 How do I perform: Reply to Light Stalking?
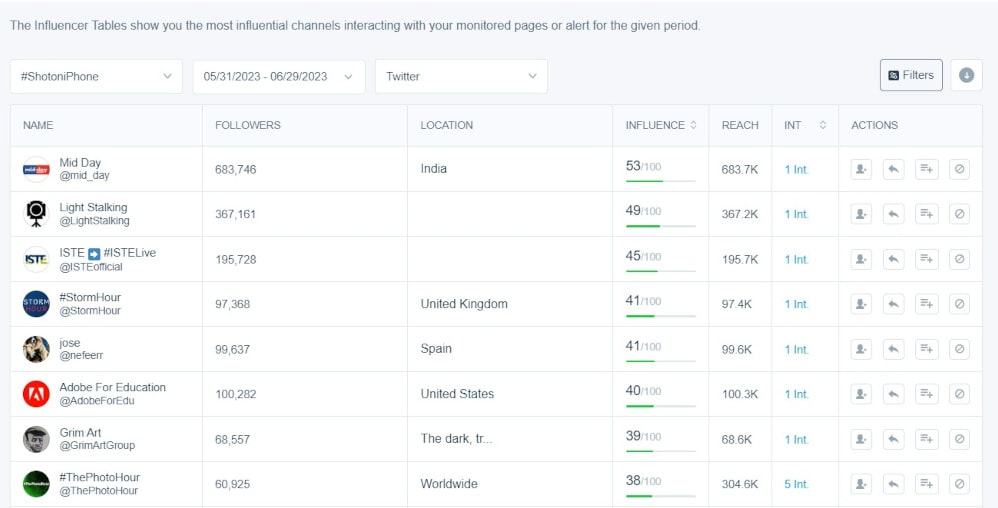(894, 214)
